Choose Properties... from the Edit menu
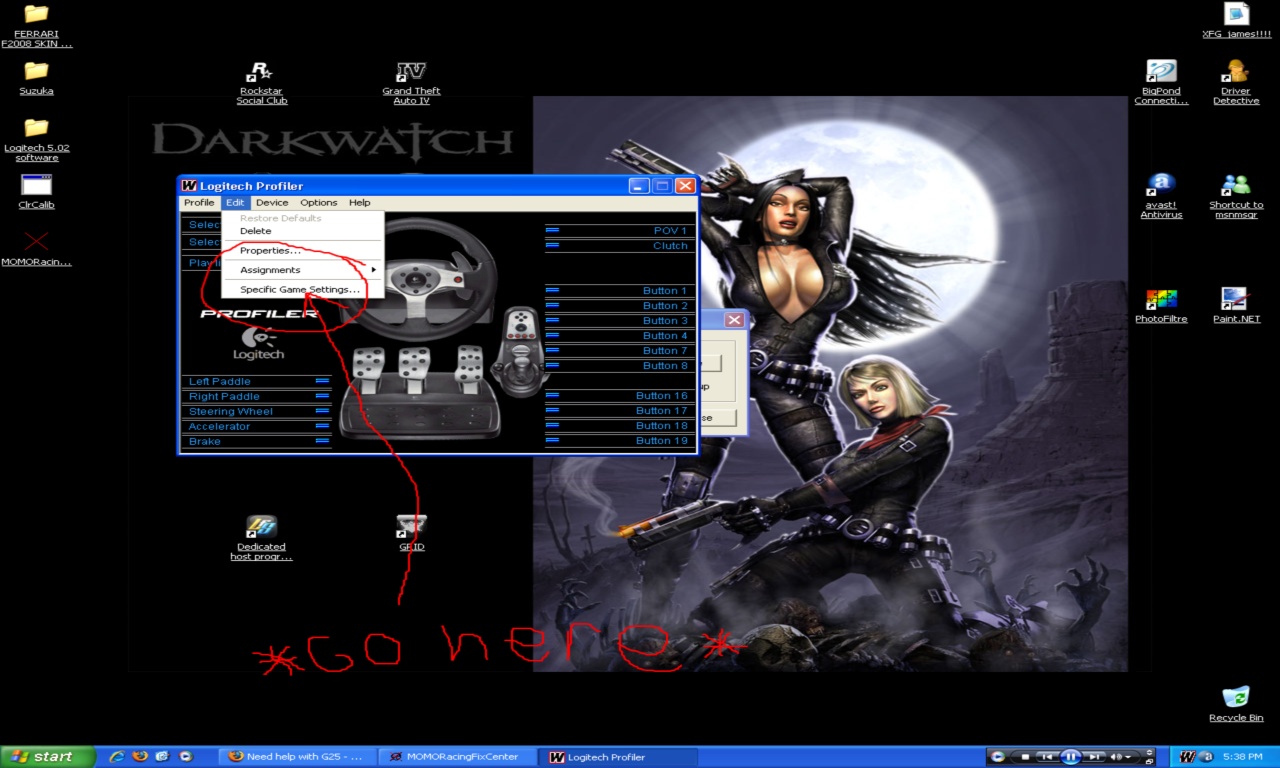The width and height of the screenshot is (1280, 768). point(303,251)
